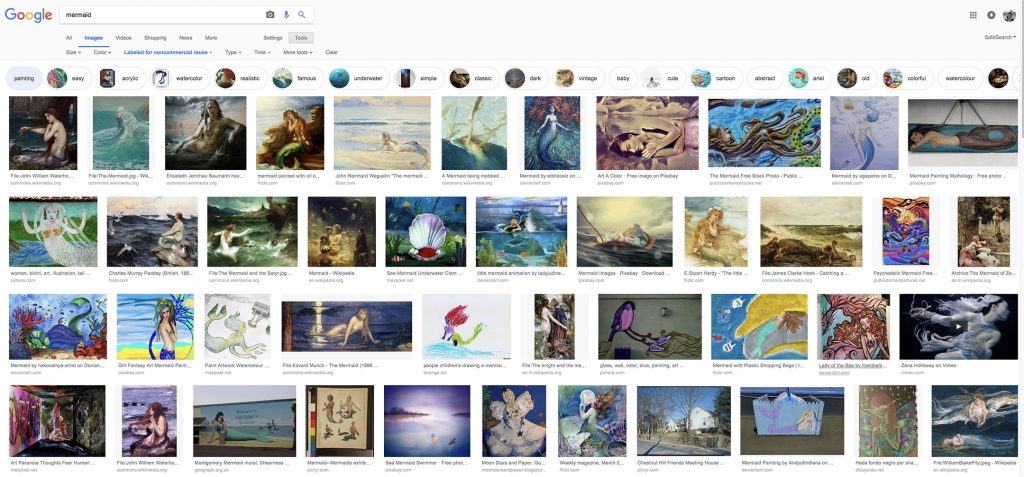Click the mermaid search input field

pos(163,14)
